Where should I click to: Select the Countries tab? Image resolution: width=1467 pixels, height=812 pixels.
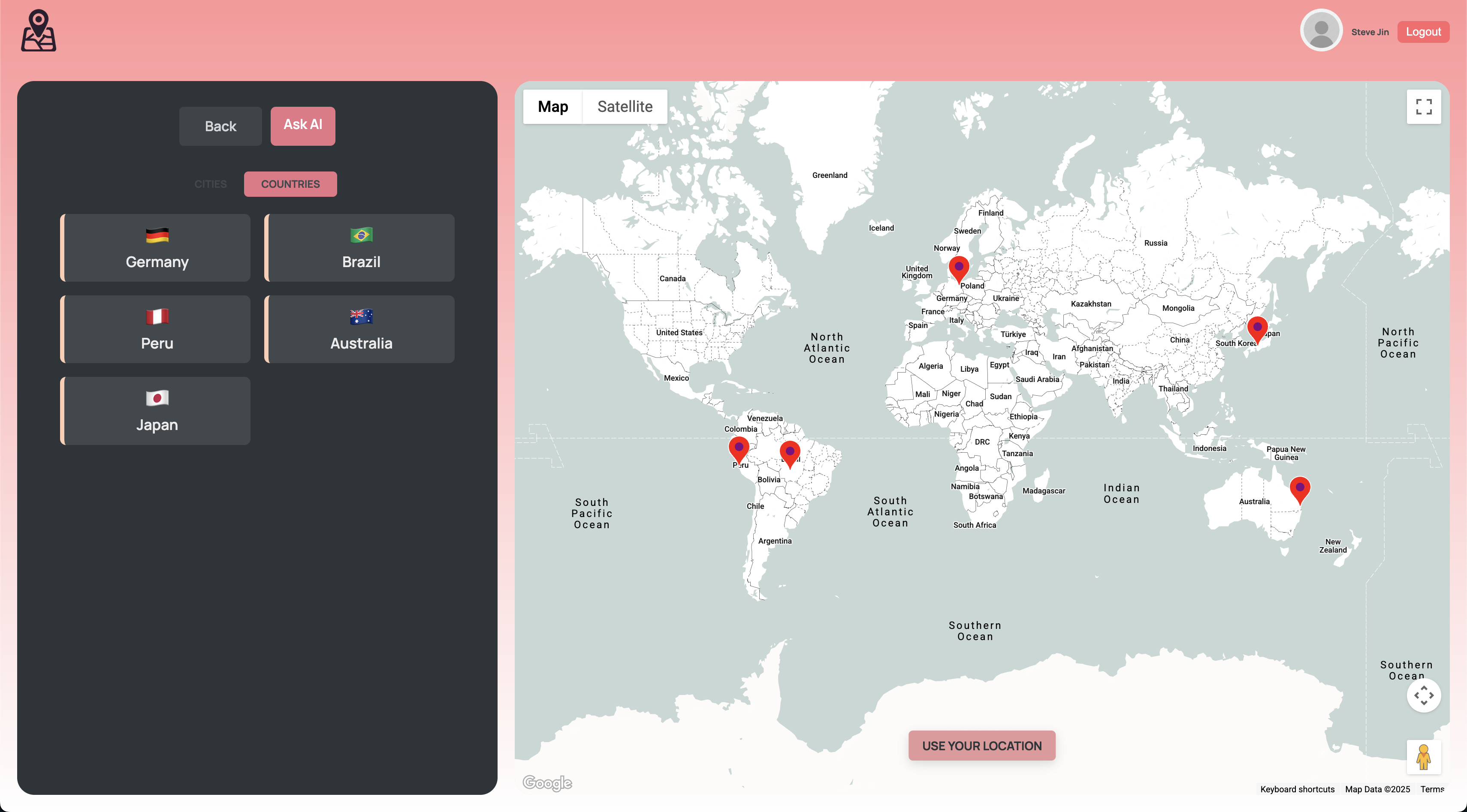click(x=290, y=184)
